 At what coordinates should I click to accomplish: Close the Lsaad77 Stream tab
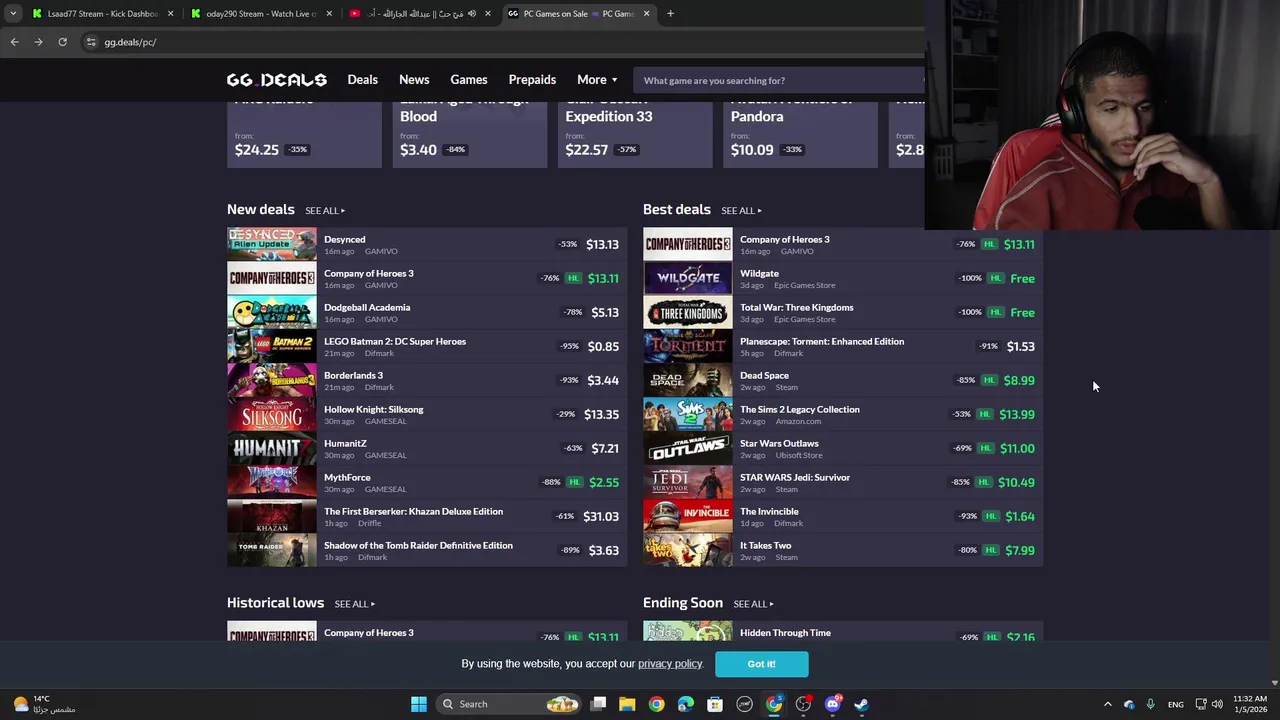coord(170,14)
